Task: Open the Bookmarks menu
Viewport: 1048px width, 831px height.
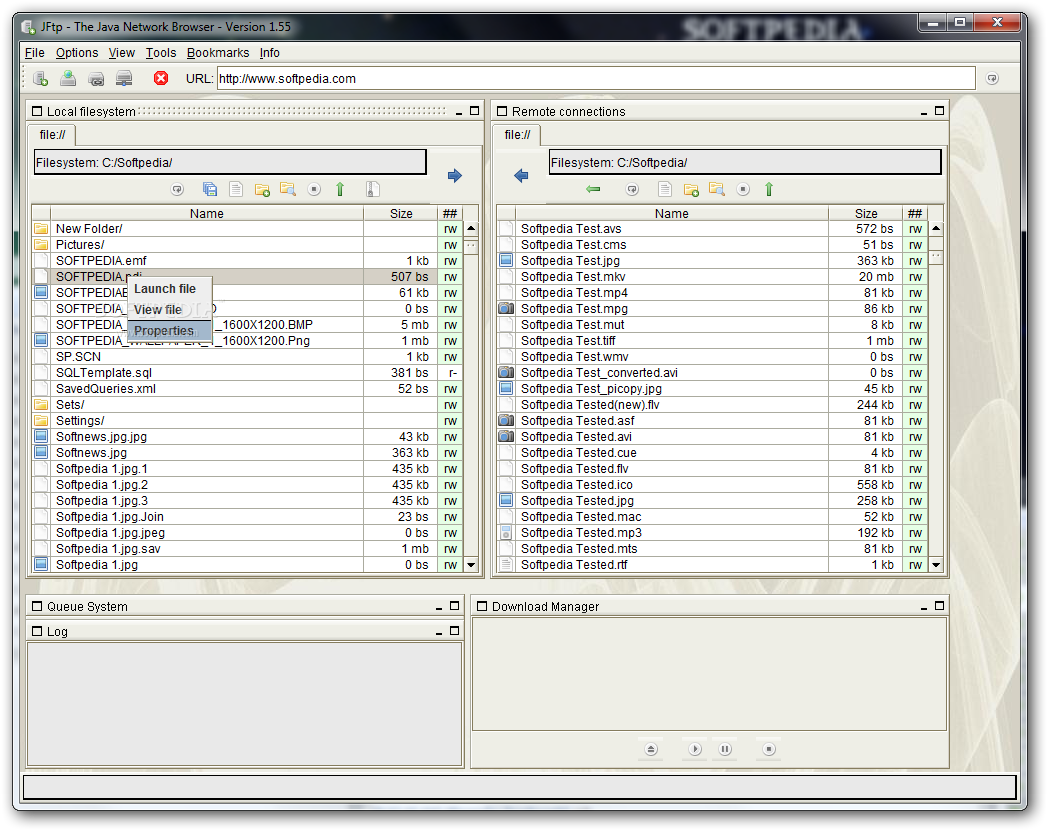Action: click(217, 53)
